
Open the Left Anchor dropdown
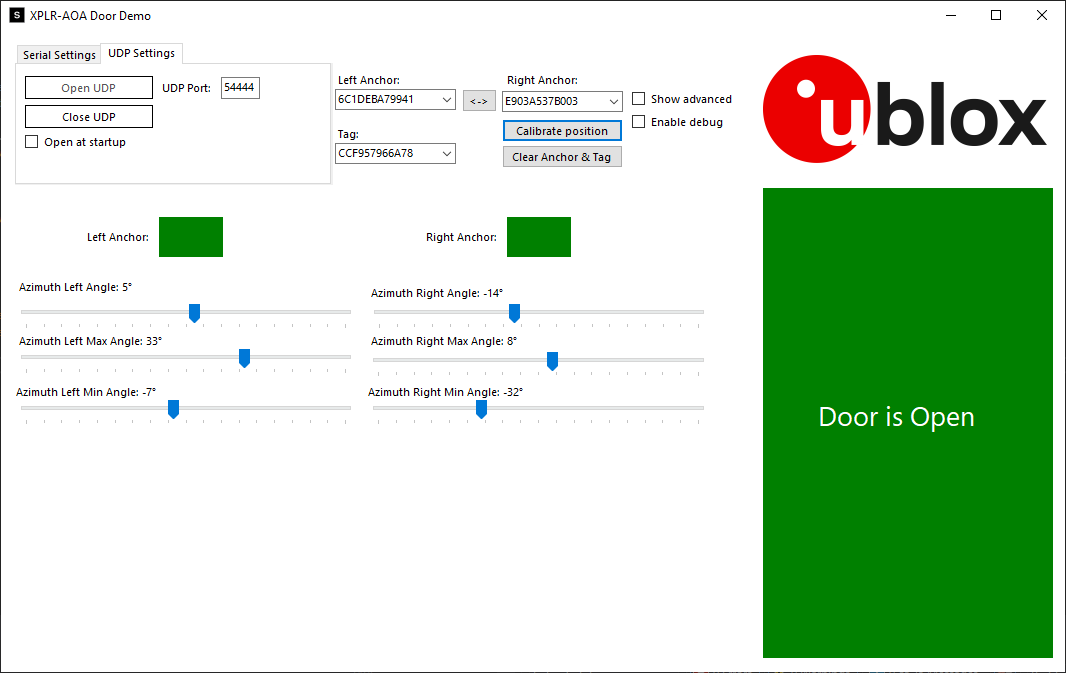click(x=447, y=100)
